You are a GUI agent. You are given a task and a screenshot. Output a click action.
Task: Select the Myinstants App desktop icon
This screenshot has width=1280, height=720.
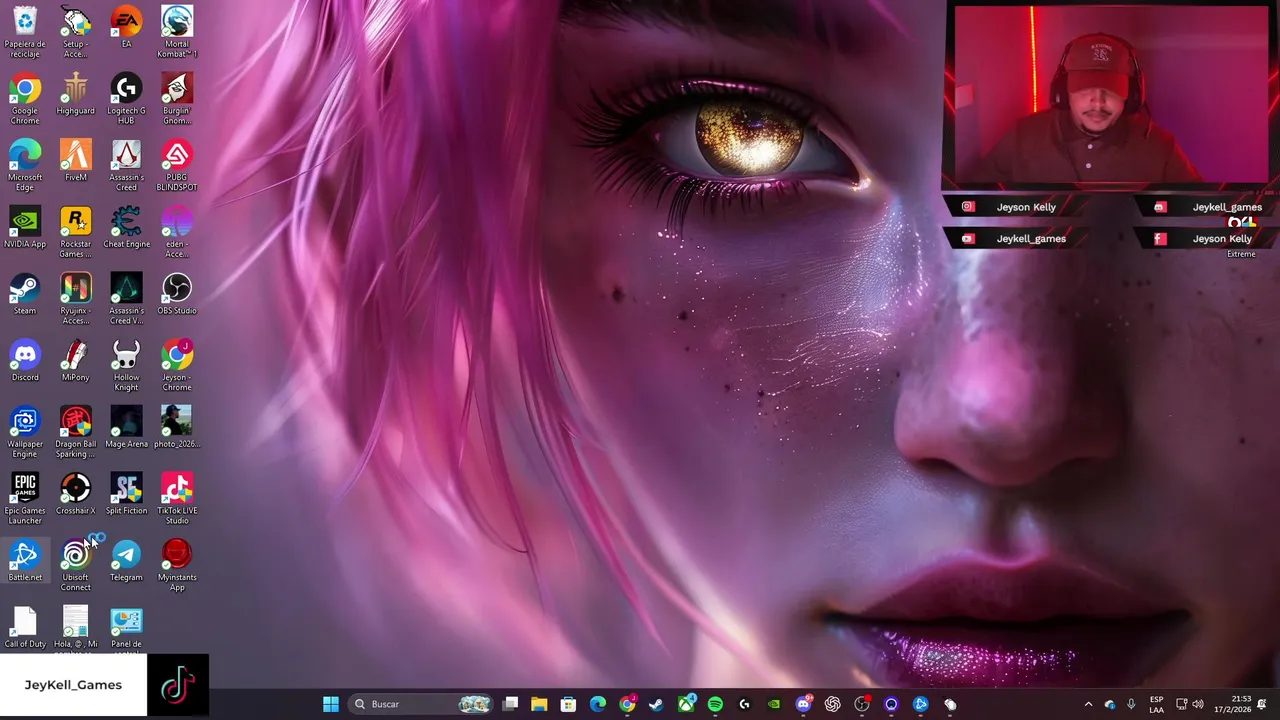point(177,565)
